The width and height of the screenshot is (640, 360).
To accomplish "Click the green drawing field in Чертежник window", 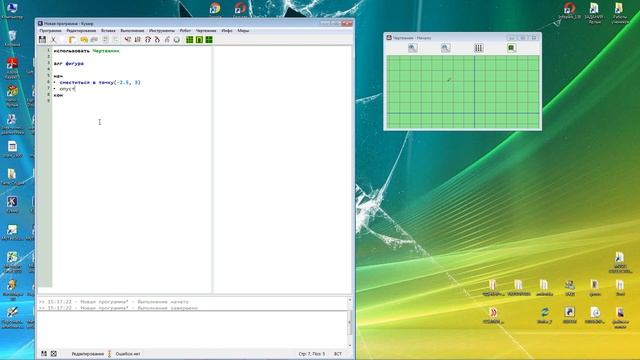I will coord(463,91).
